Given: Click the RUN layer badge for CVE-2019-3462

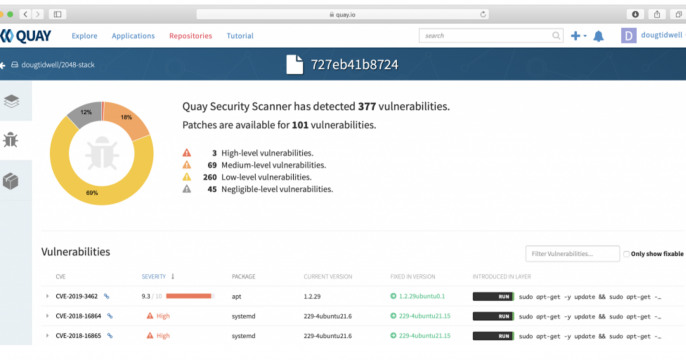Looking at the screenshot, I should point(493,297).
